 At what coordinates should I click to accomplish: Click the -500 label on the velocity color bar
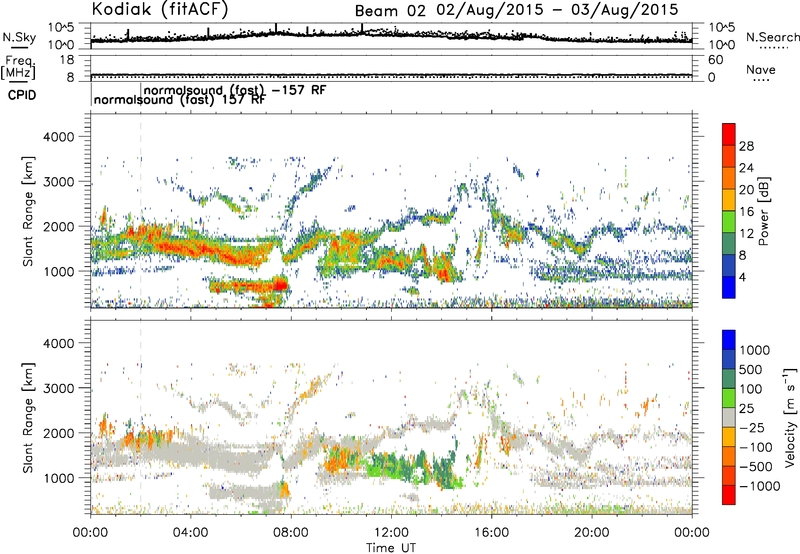coord(756,467)
